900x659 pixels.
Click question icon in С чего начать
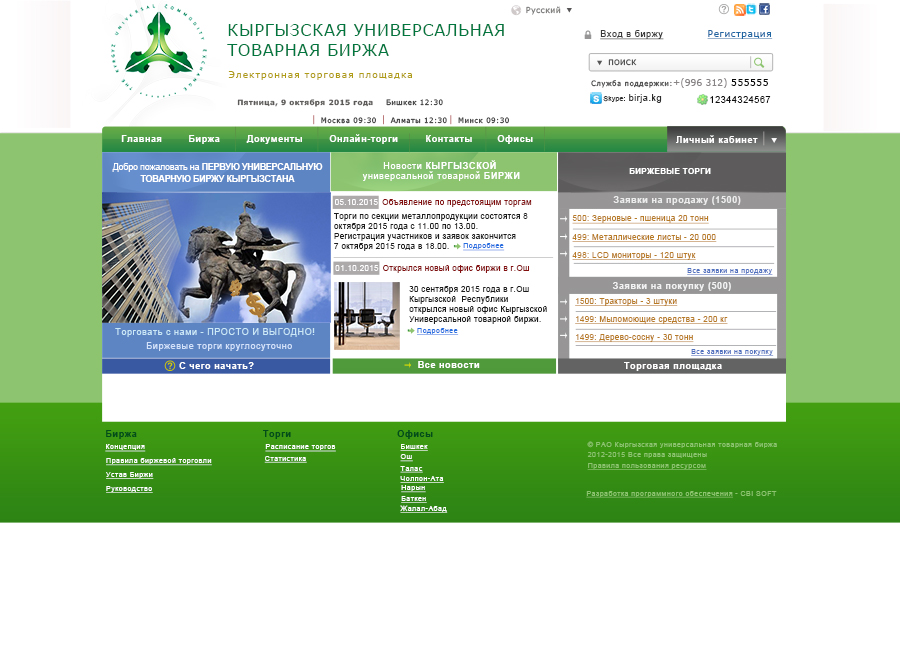pyautogui.click(x=170, y=366)
